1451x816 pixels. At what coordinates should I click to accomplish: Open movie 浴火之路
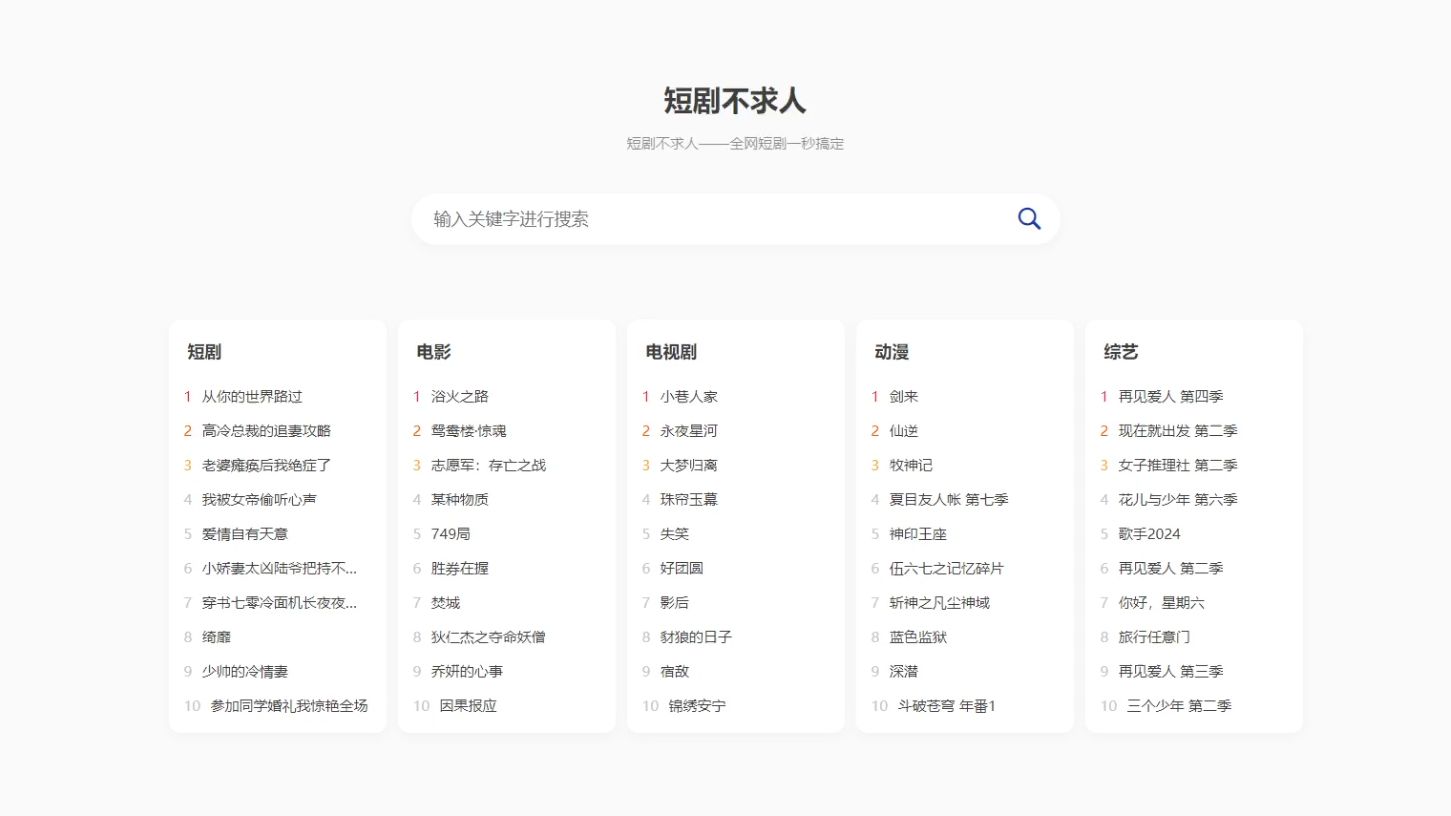point(460,397)
